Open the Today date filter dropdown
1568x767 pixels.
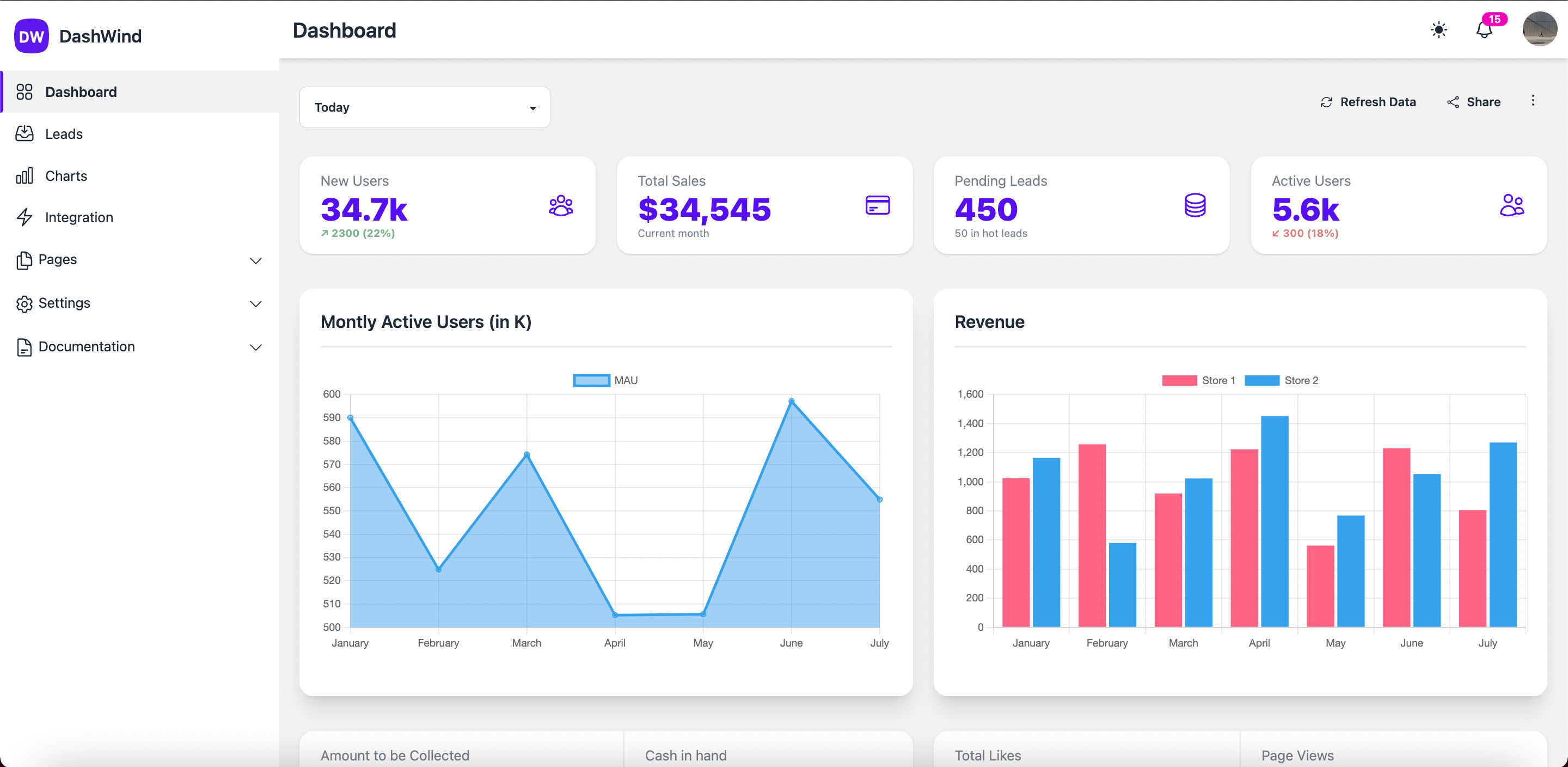425,106
